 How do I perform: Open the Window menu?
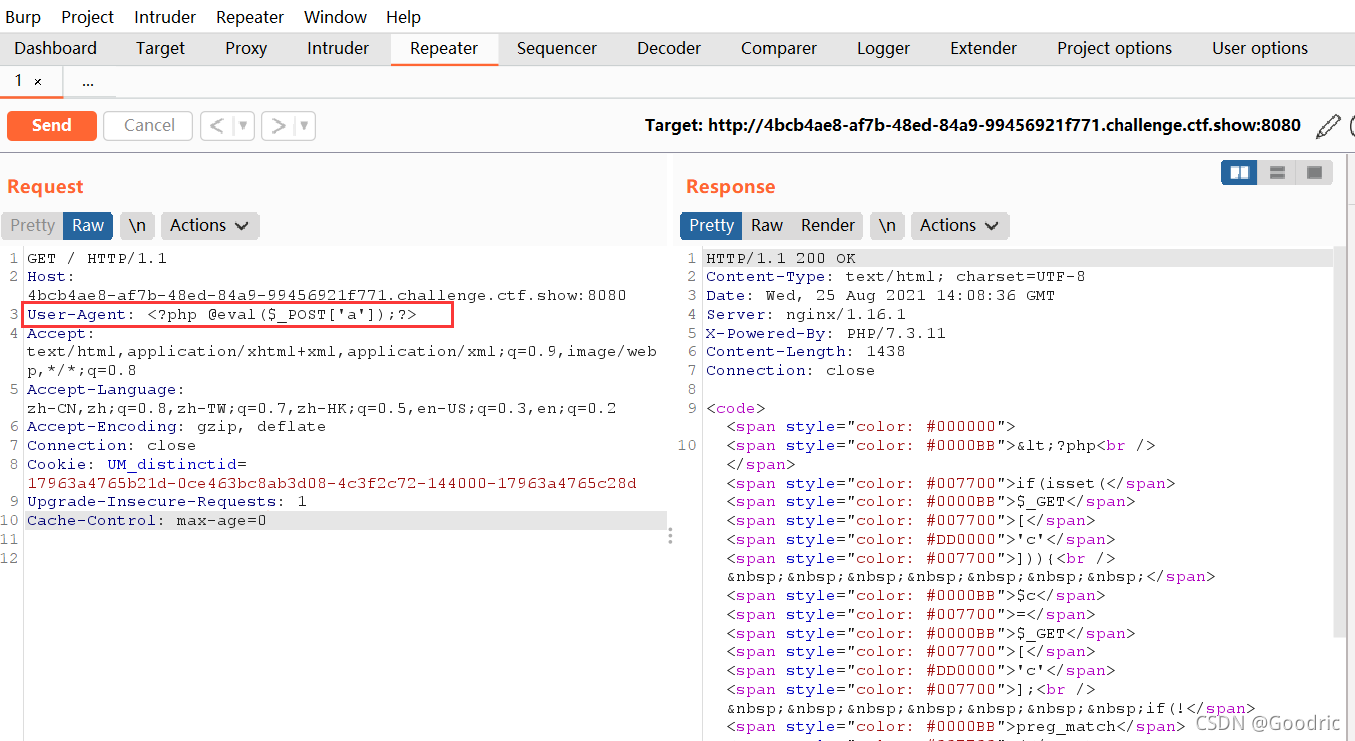(x=335, y=17)
